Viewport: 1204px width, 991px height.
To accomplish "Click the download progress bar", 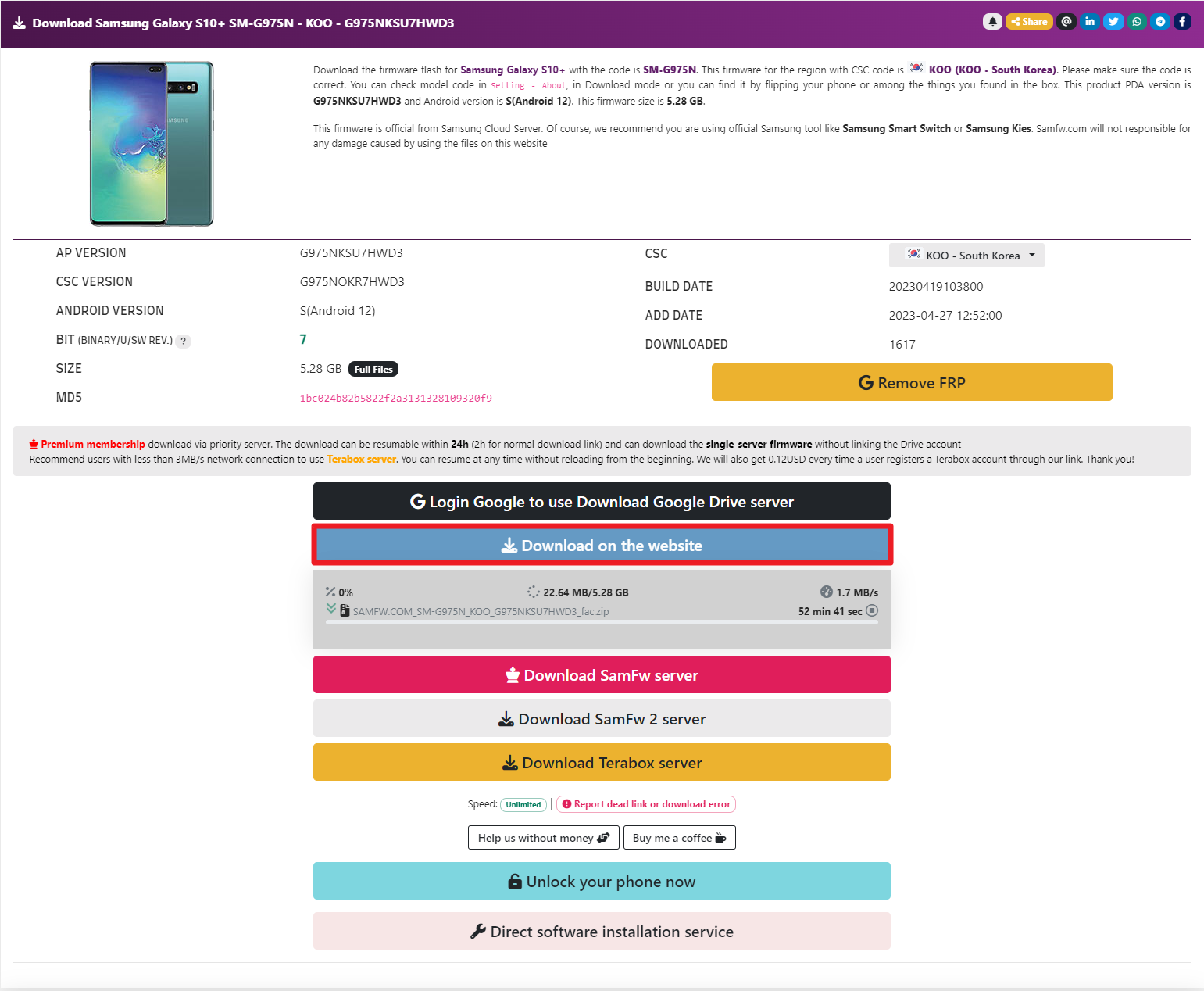I will tap(602, 622).
